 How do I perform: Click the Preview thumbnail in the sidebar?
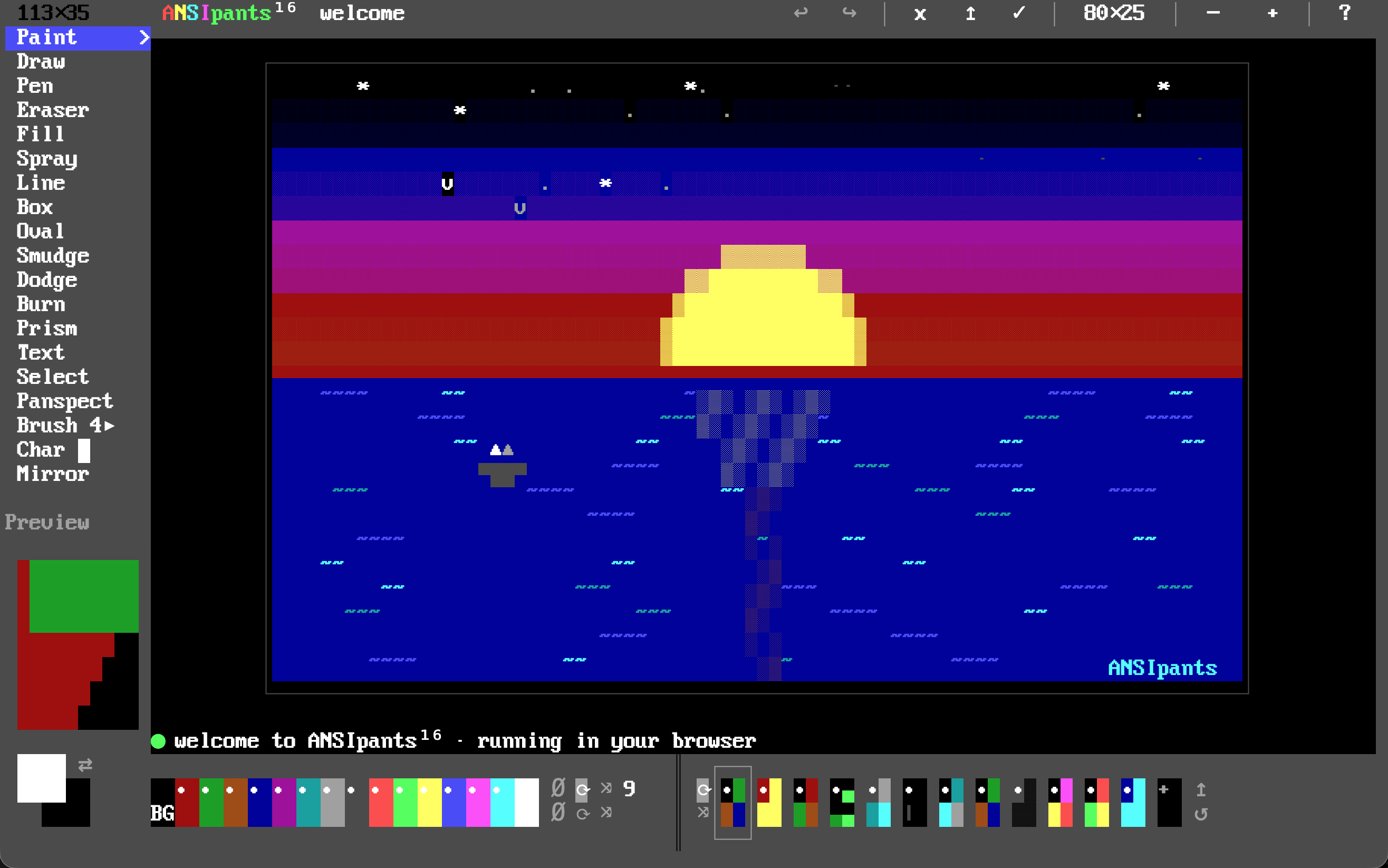pyautogui.click(x=78, y=644)
